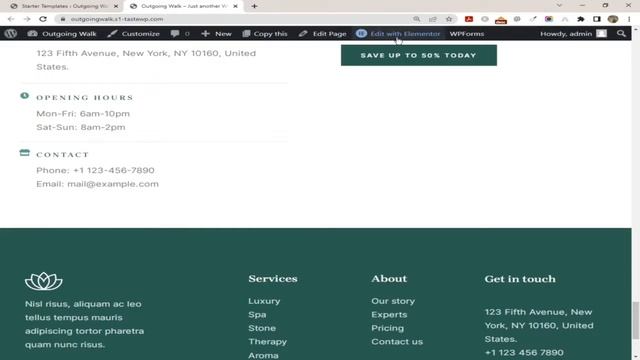The width and height of the screenshot is (640, 360).
Task: Click the tab search chevron
Action: click(x=559, y=5)
